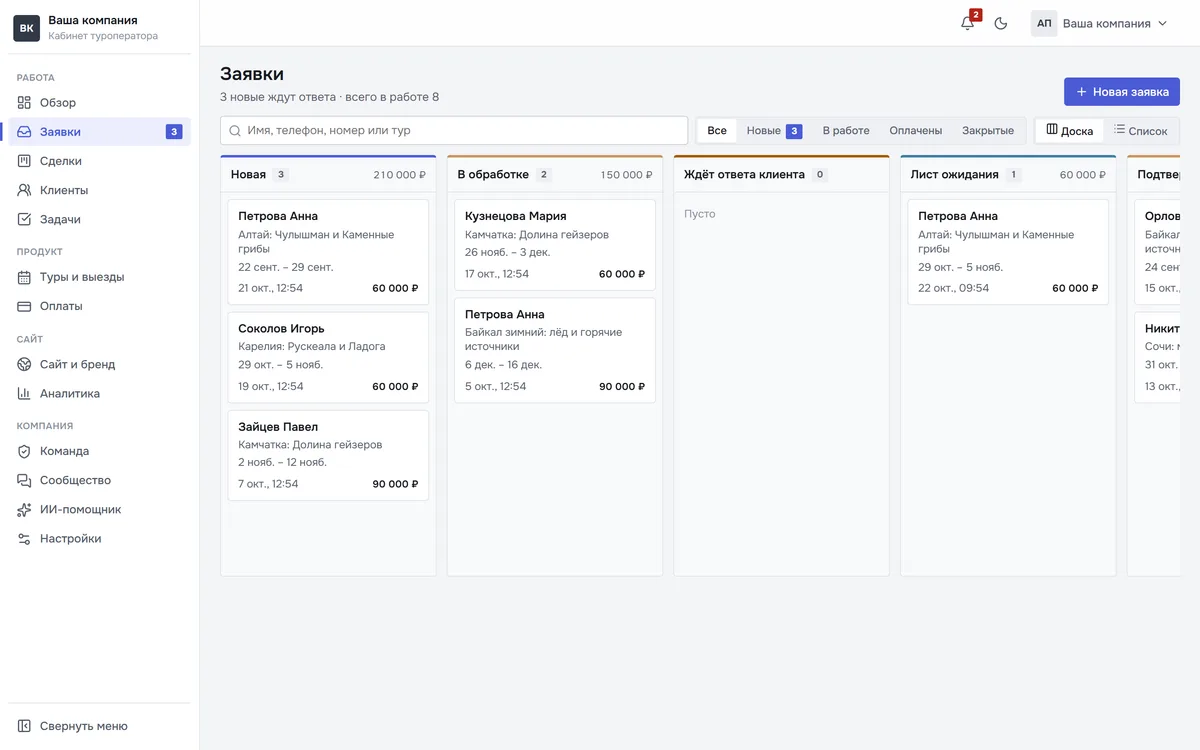Open Петрова Анна card in Лист ожидания
Image resolution: width=1200 pixels, height=750 pixels.
coord(1008,252)
